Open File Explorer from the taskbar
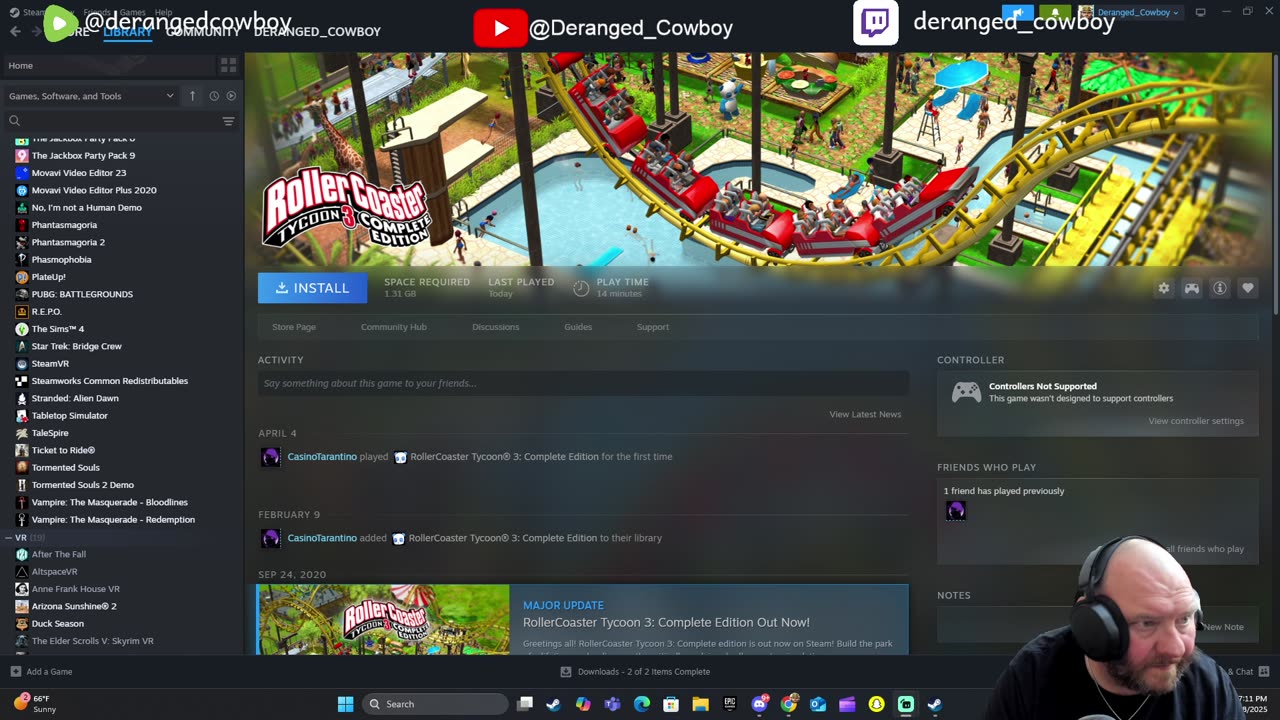 point(700,704)
